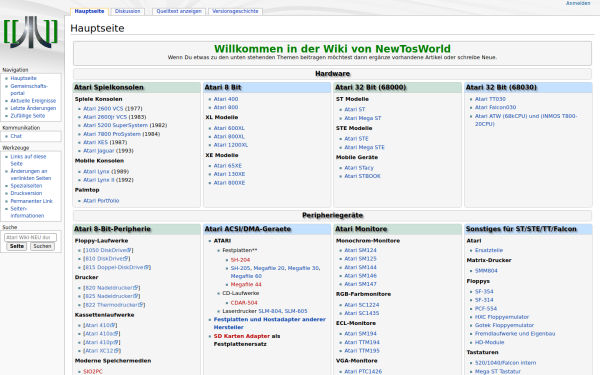The width and height of the screenshot is (600, 375).
Task: Open the Atari Jaguar article
Action: coord(99,151)
